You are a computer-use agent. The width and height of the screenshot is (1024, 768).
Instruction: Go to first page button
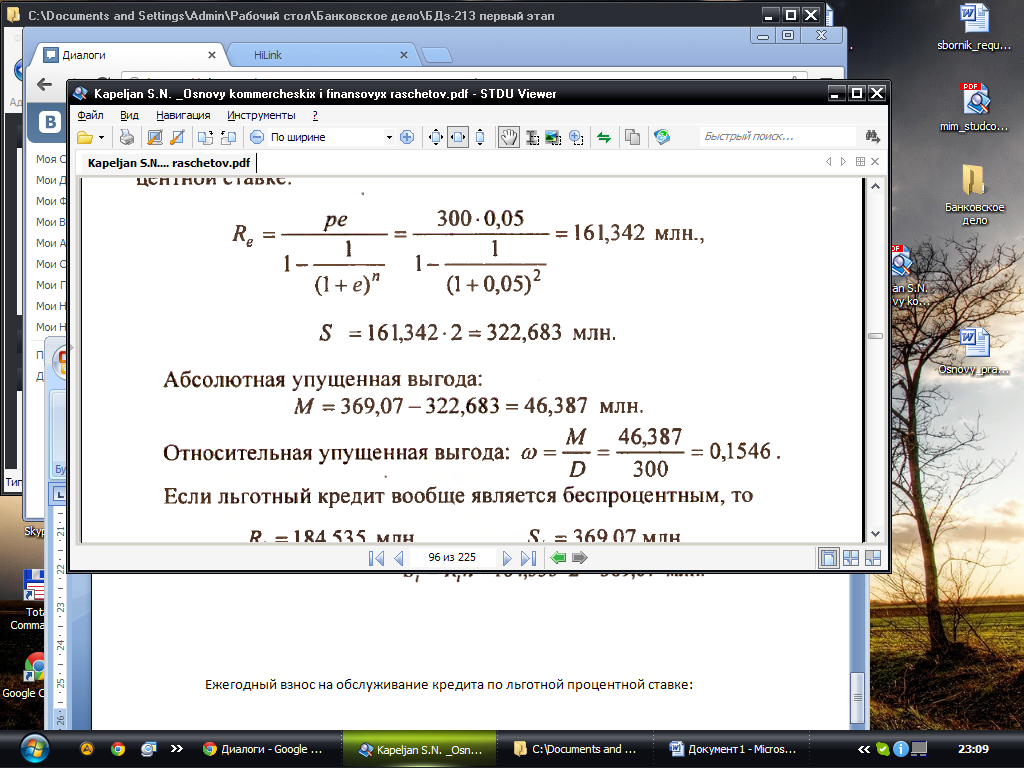(x=376, y=558)
